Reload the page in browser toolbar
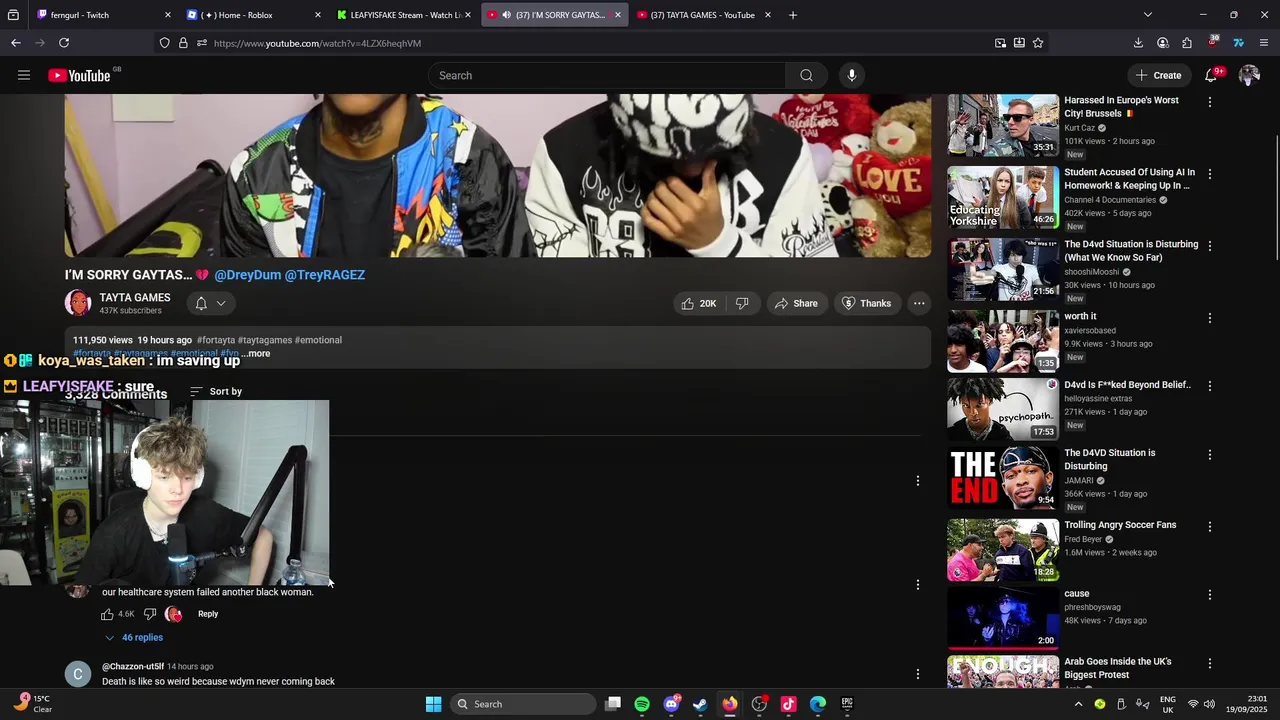1280x720 pixels. [x=64, y=43]
